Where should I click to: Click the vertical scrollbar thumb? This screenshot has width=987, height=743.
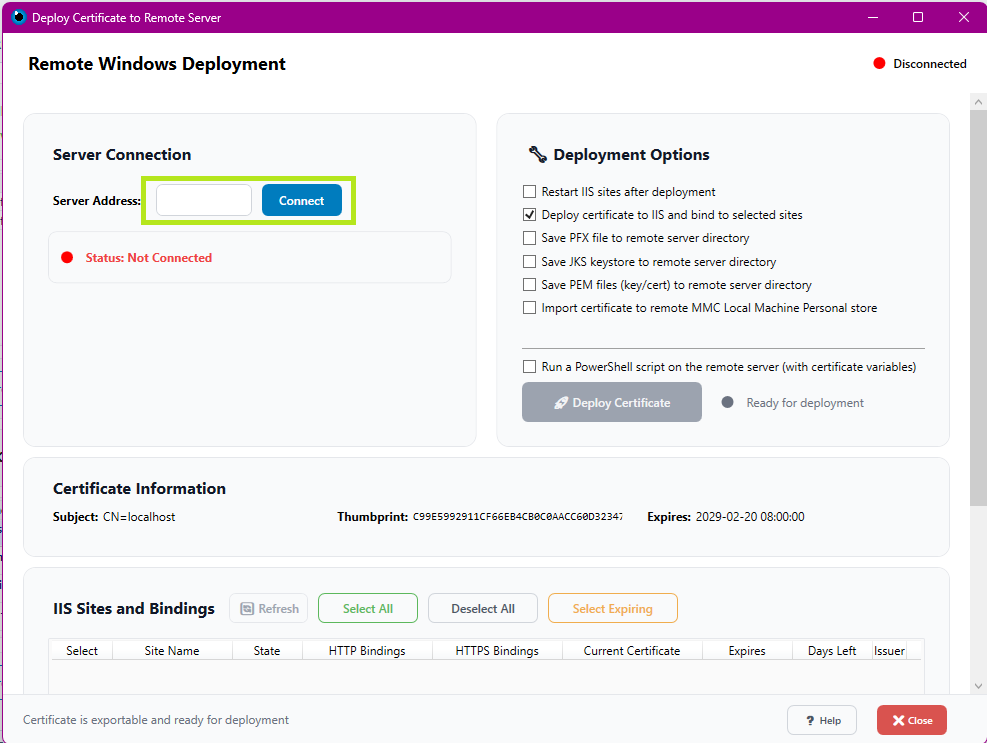[978, 307]
